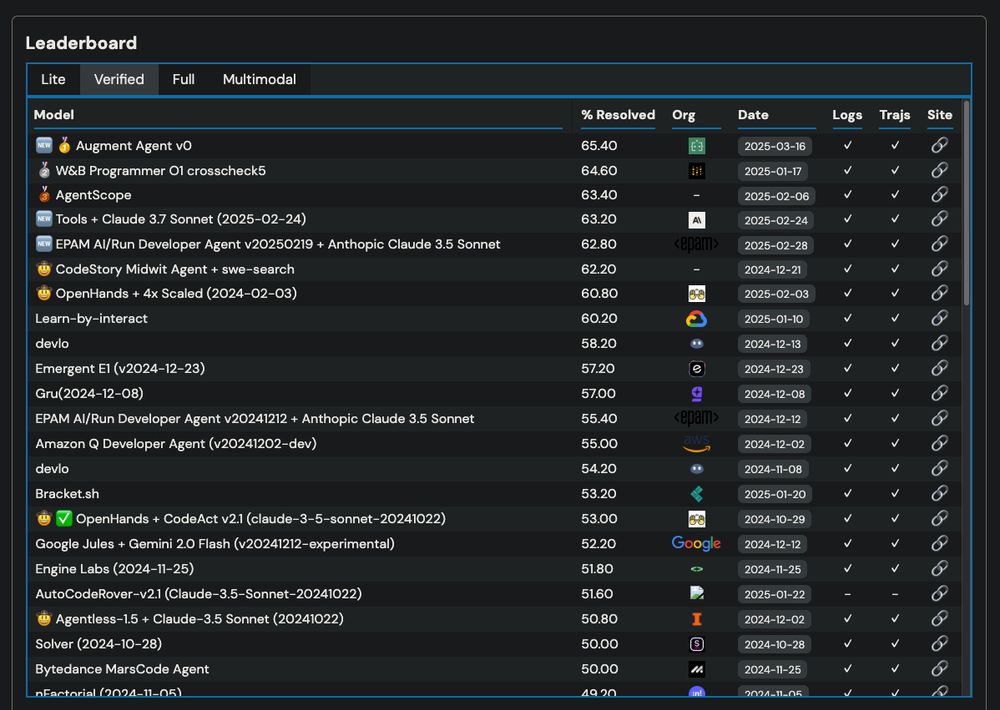Click the Model column header
The width and height of the screenshot is (1000, 710).
tap(54, 115)
